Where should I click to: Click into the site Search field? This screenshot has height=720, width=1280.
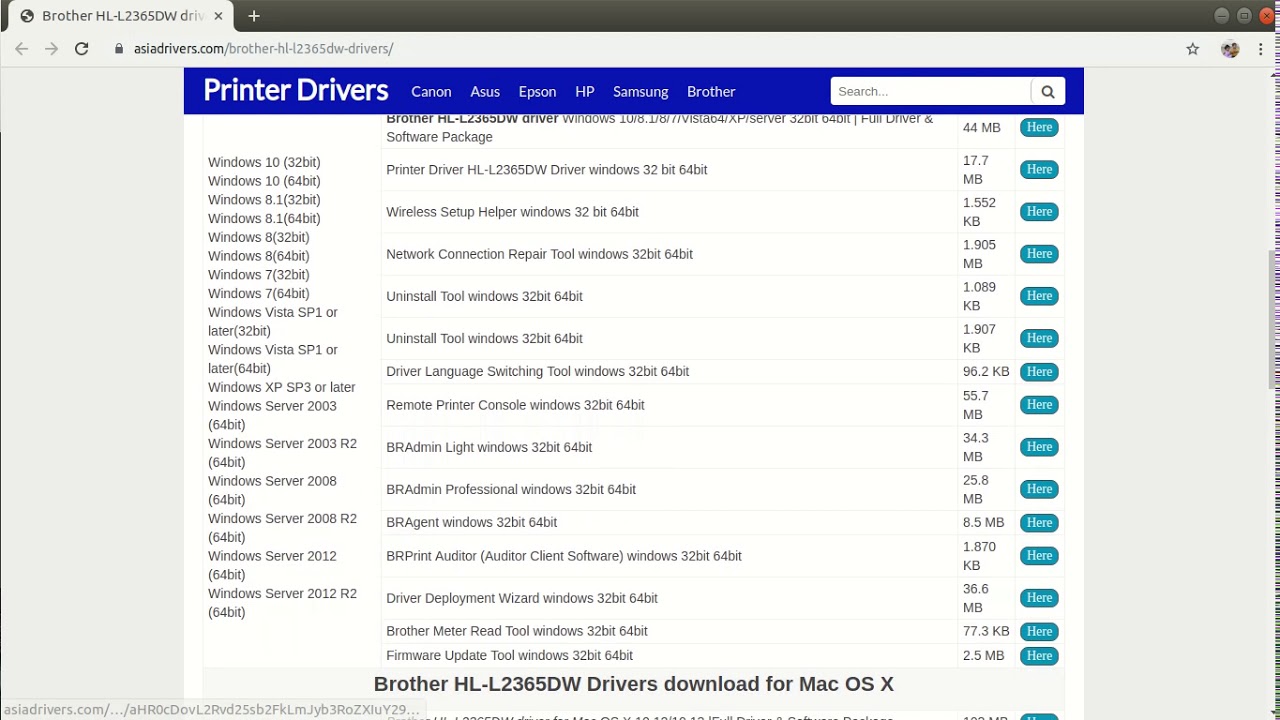[x=931, y=91]
